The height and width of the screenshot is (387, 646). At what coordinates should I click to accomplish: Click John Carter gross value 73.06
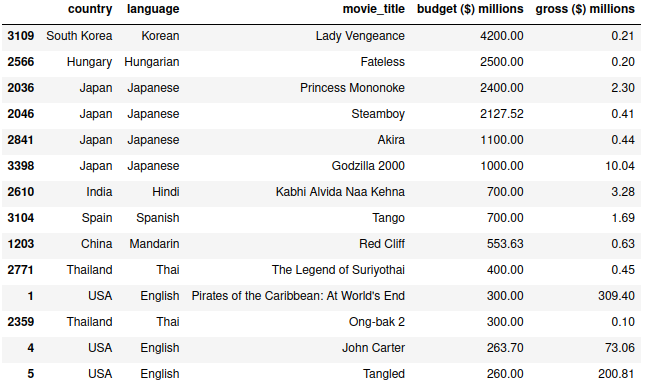tap(620, 347)
